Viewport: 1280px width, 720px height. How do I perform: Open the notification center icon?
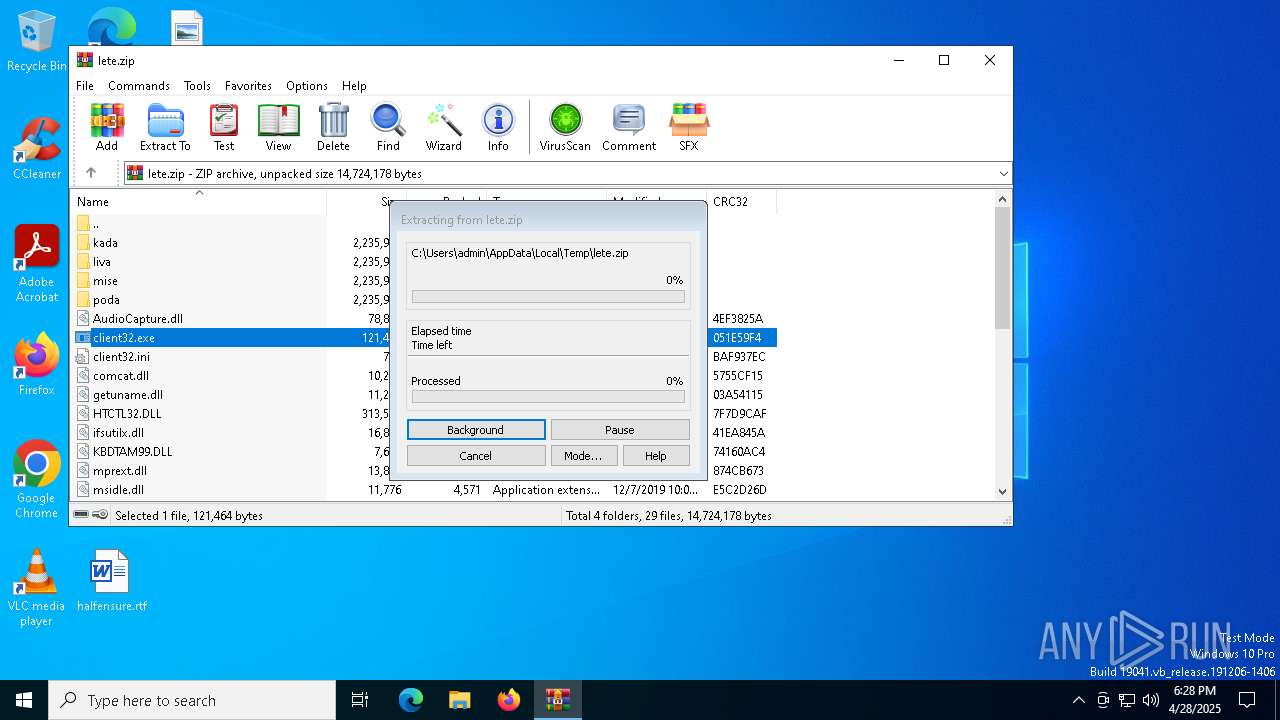(1247, 700)
